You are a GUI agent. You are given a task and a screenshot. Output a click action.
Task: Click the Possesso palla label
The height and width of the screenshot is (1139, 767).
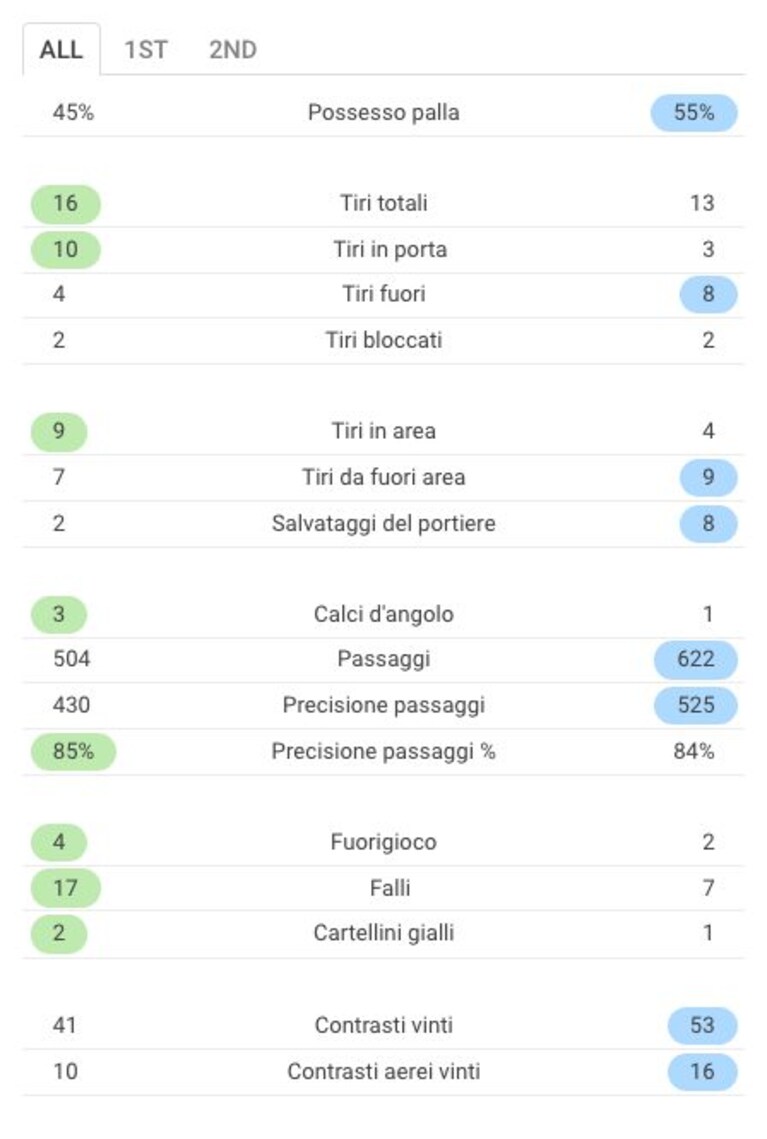coord(384,113)
